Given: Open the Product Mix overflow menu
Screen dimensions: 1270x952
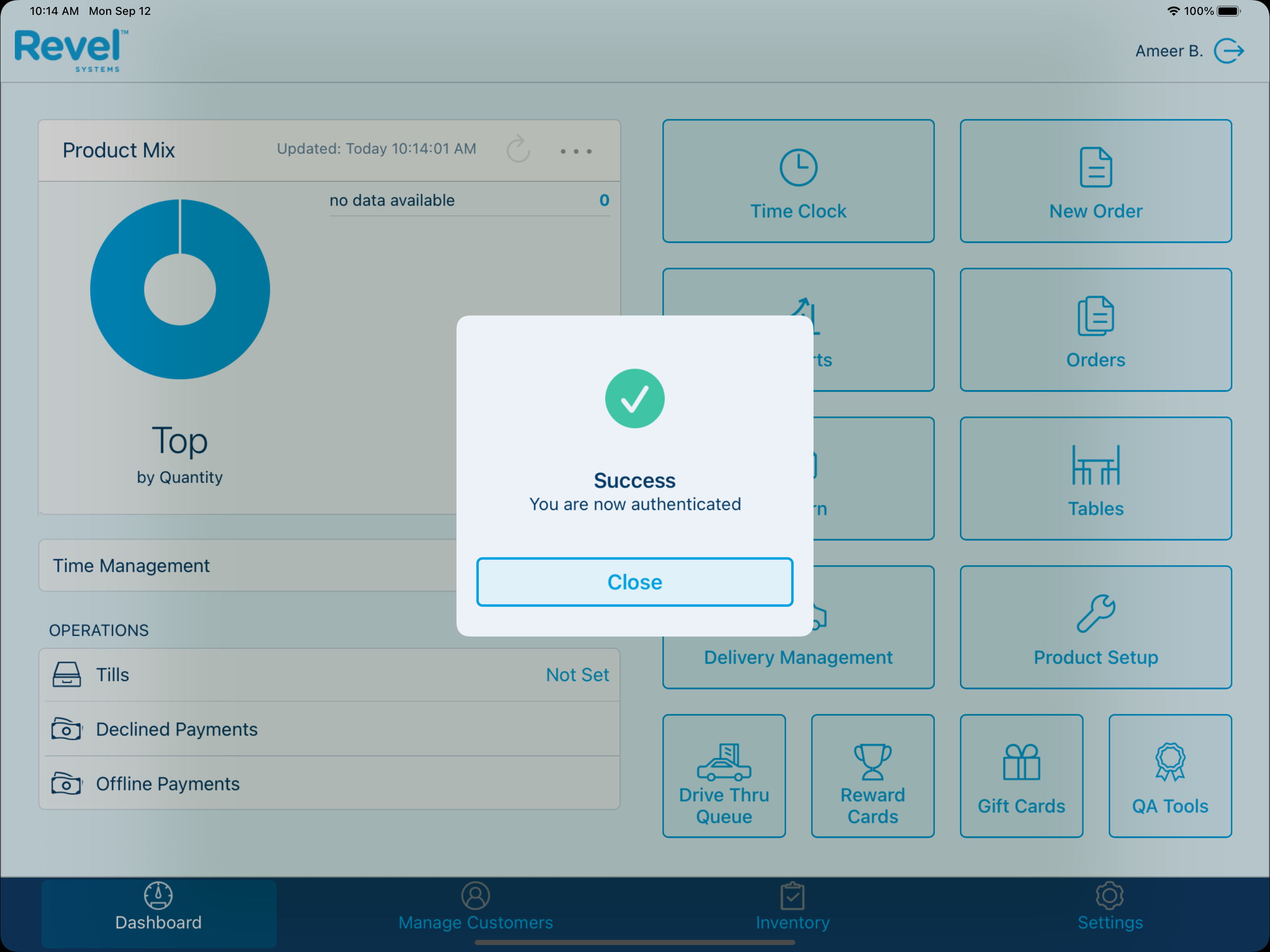Looking at the screenshot, I should 576,151.
